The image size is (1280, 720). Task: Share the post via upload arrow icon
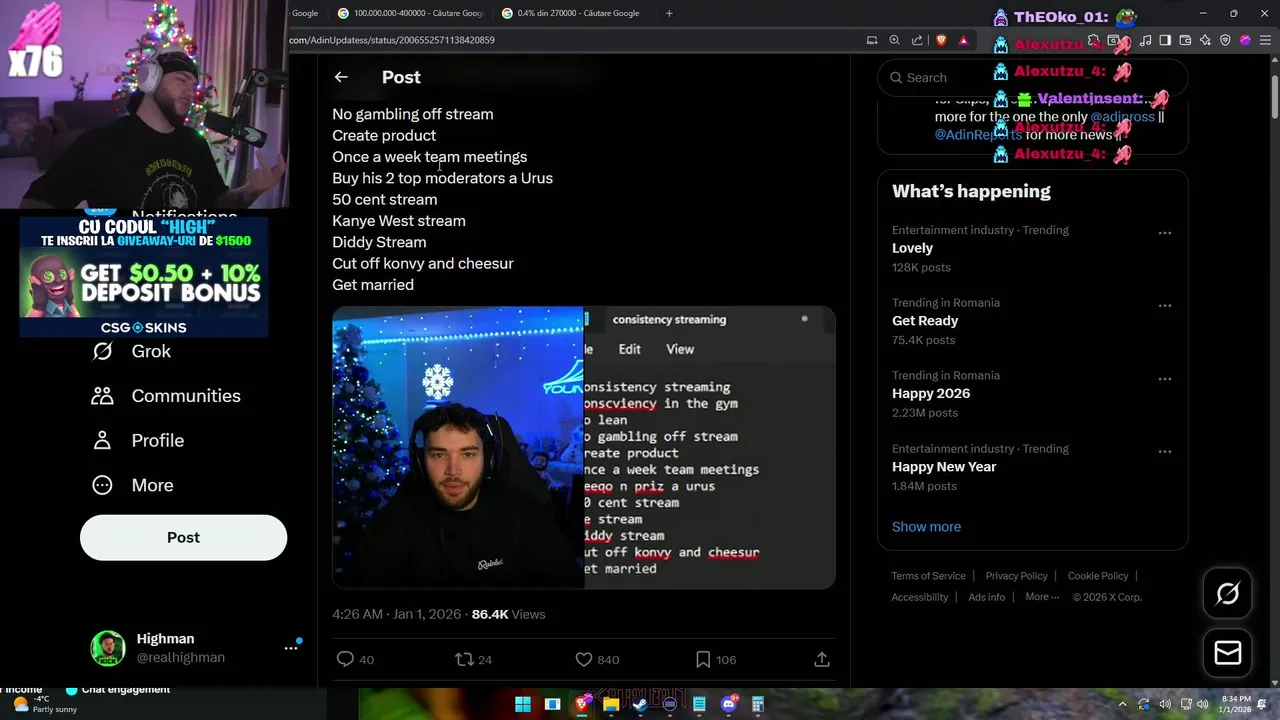click(821, 659)
